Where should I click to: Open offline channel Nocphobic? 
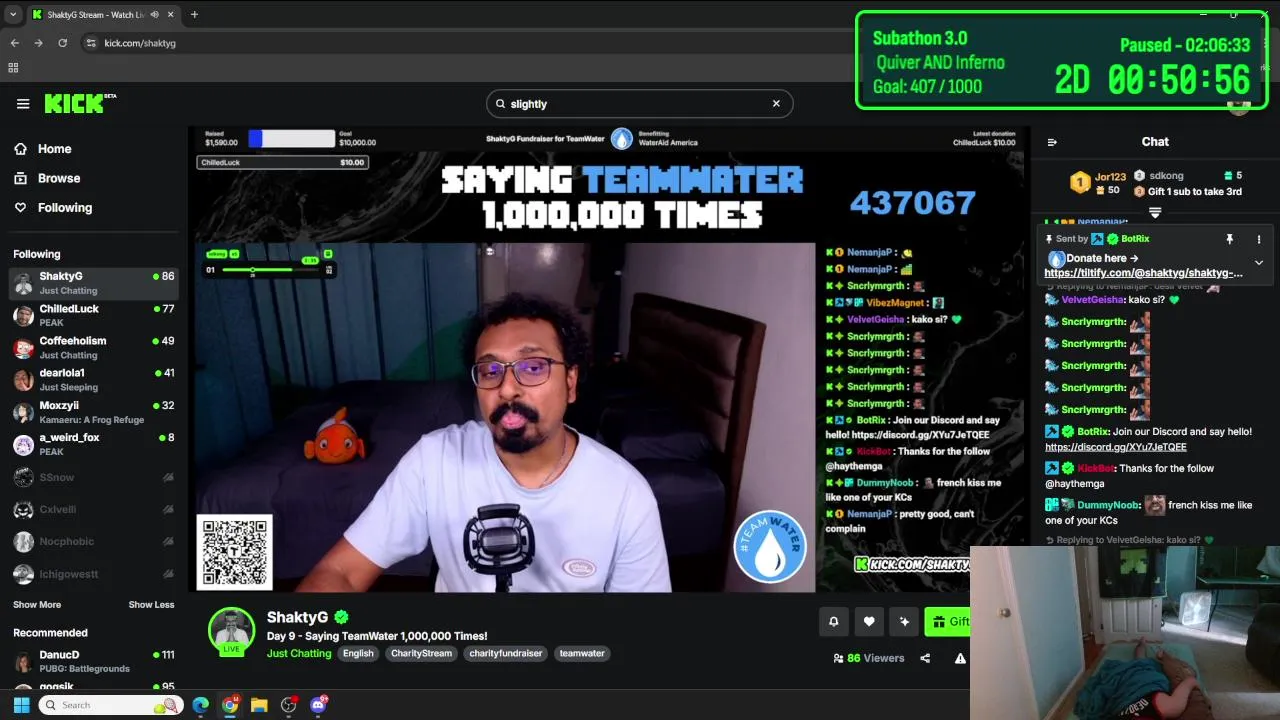click(x=94, y=542)
